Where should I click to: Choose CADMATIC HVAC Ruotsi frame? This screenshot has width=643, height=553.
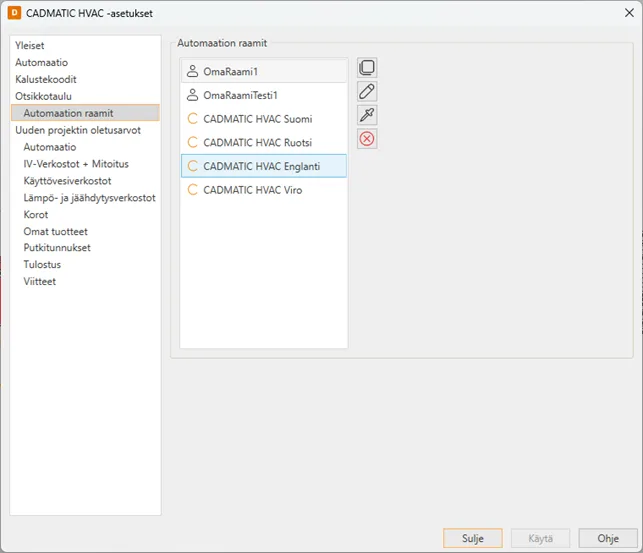pyautogui.click(x=257, y=142)
